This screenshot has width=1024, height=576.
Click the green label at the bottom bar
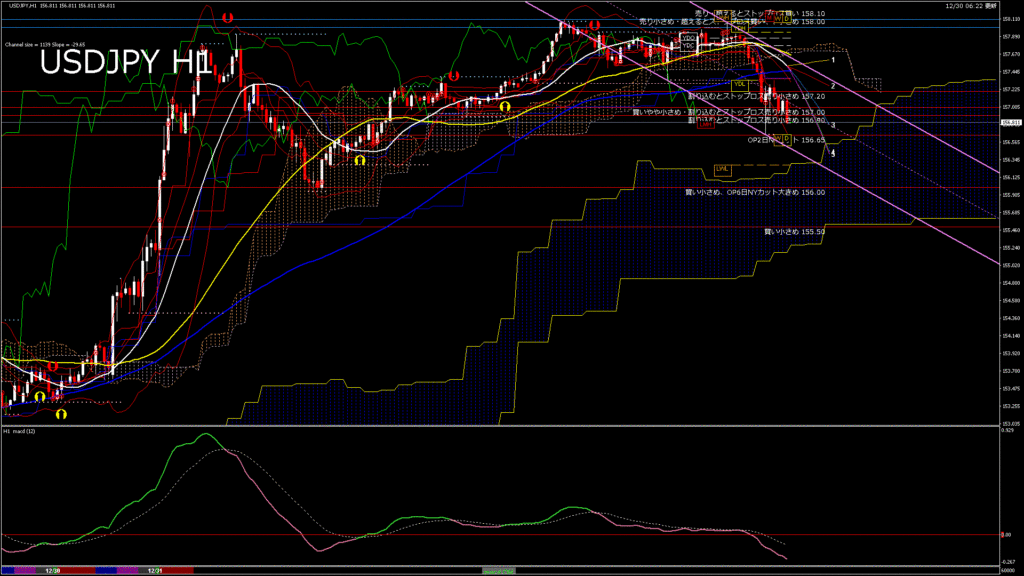click(x=499, y=571)
